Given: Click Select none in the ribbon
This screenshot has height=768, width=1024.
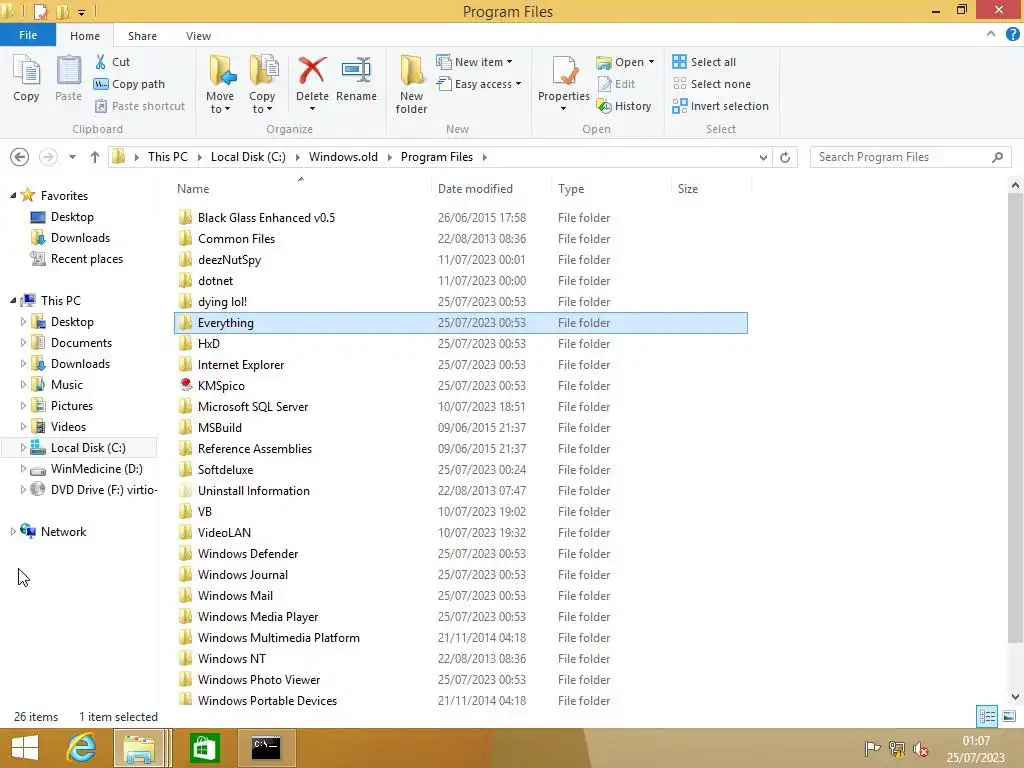Looking at the screenshot, I should 711,84.
